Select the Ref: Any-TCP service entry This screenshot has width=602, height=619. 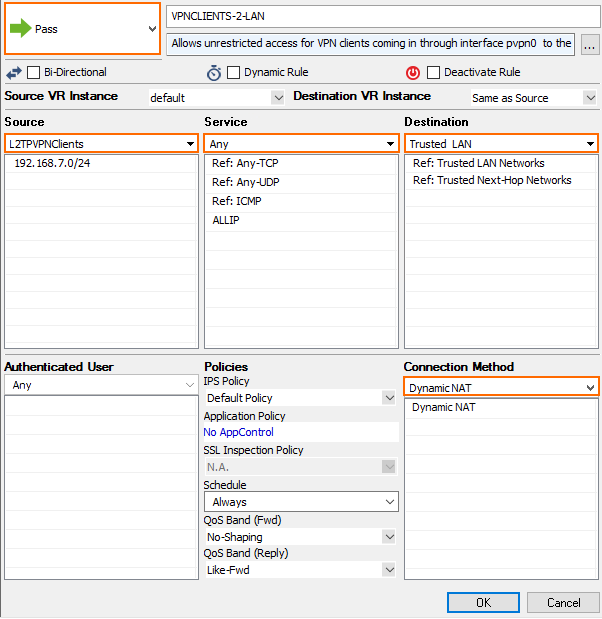click(301, 163)
